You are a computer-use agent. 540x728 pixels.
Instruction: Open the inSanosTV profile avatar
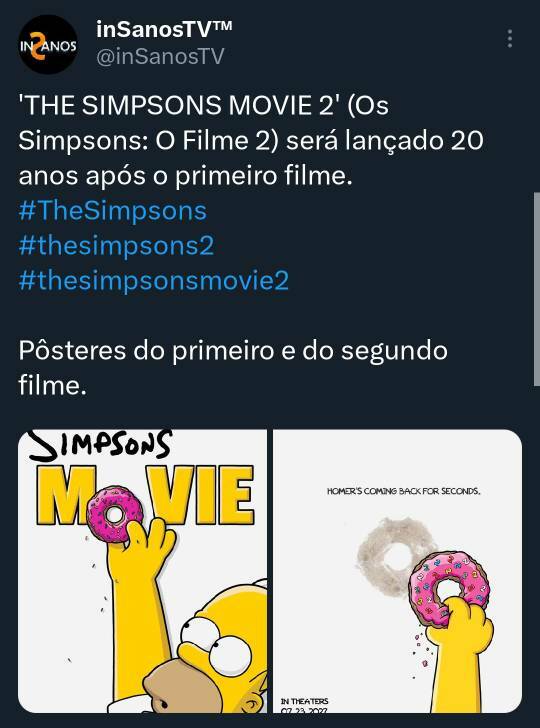(x=48, y=45)
